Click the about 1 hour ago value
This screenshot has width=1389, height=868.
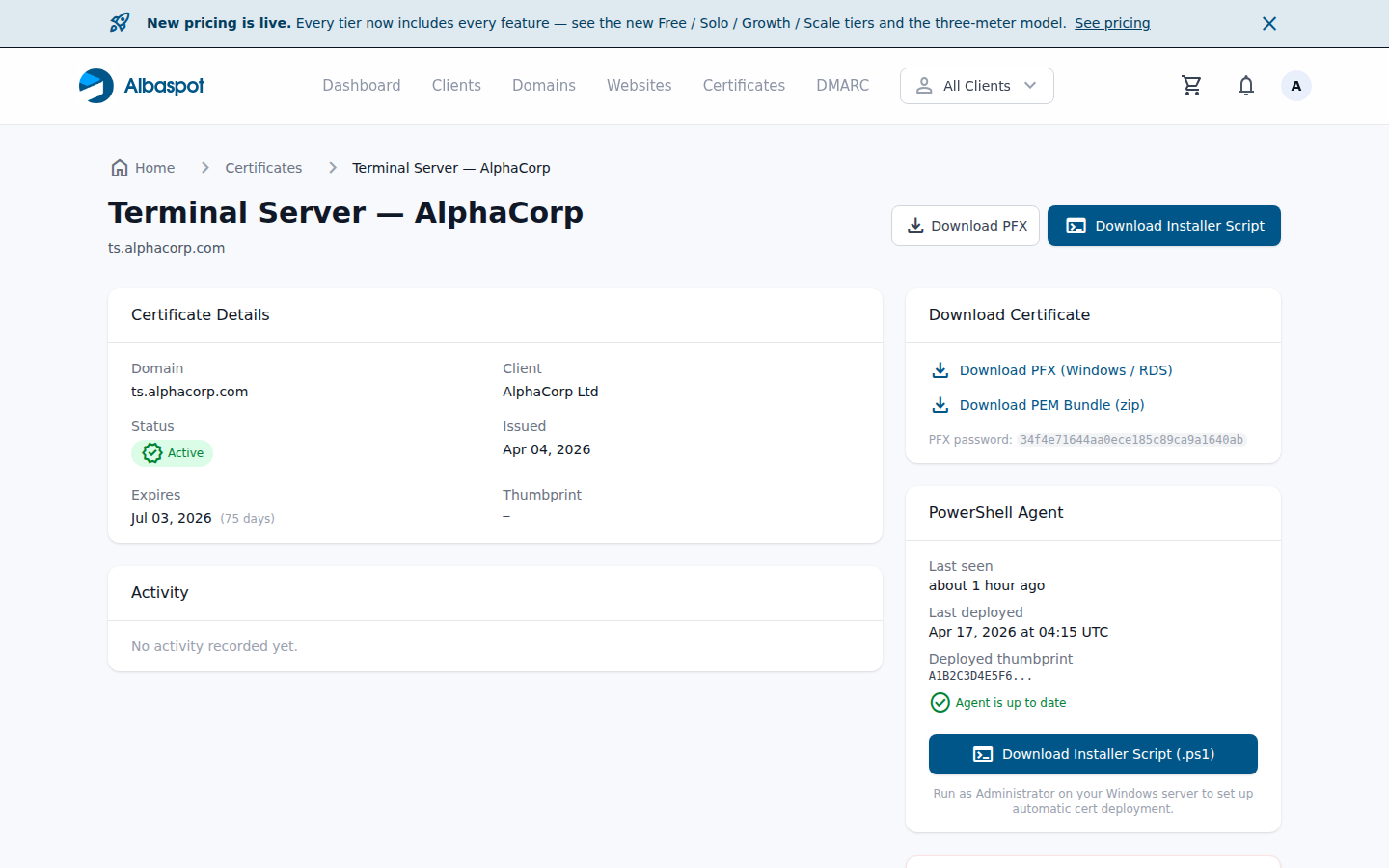987,585
